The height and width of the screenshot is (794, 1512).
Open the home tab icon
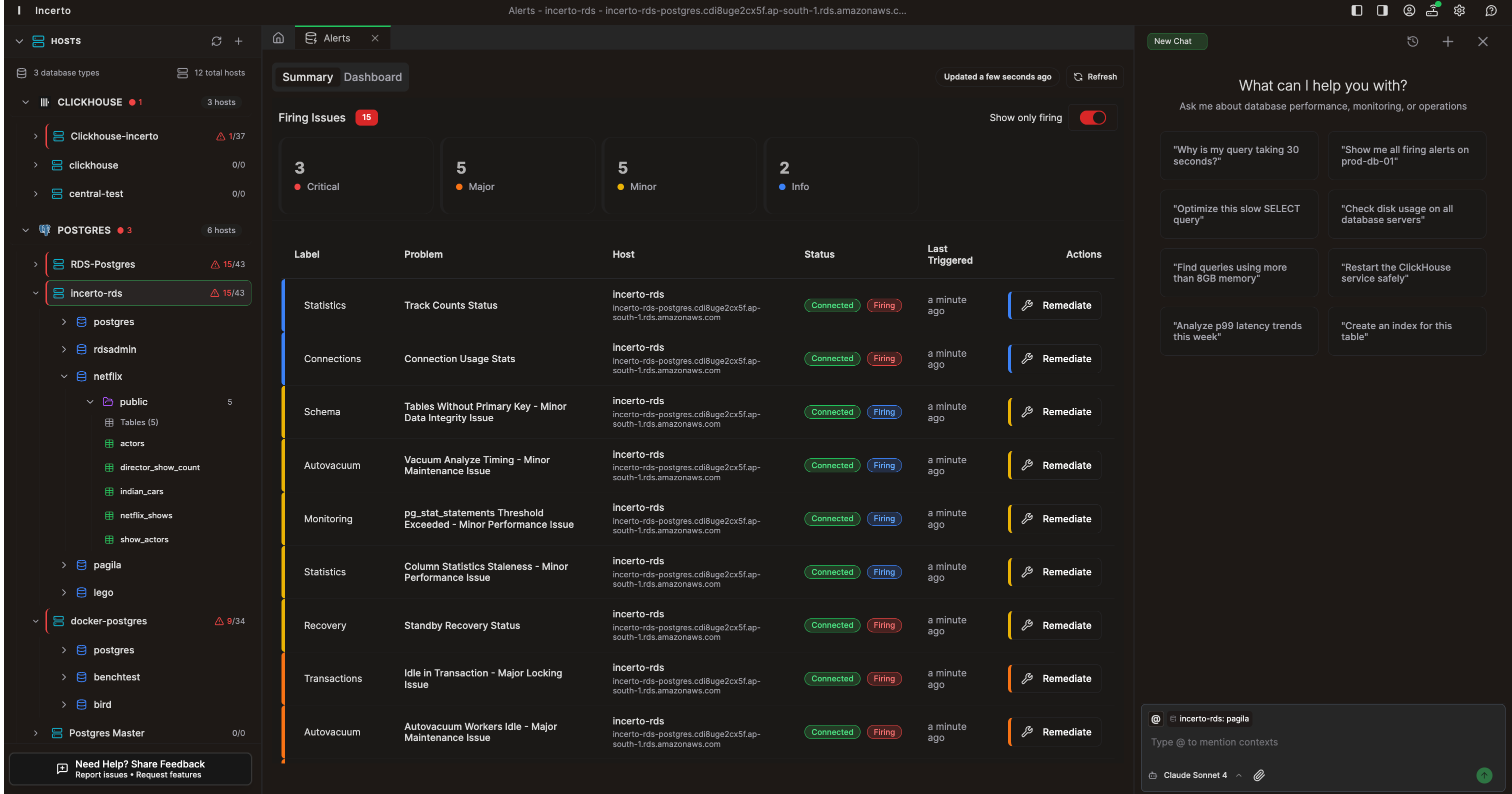pos(278,38)
